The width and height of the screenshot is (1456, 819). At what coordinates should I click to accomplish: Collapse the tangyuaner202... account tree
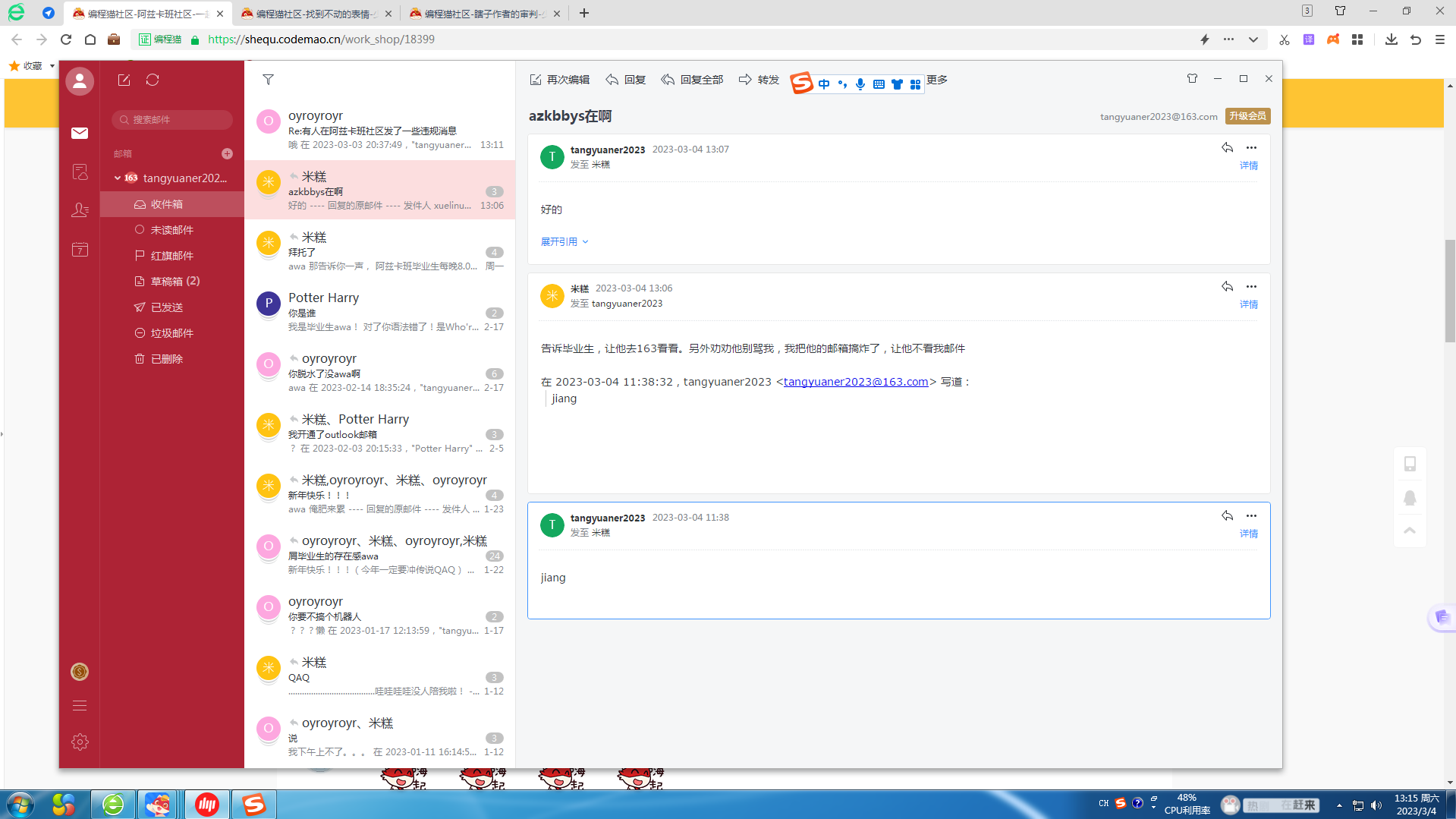click(118, 178)
